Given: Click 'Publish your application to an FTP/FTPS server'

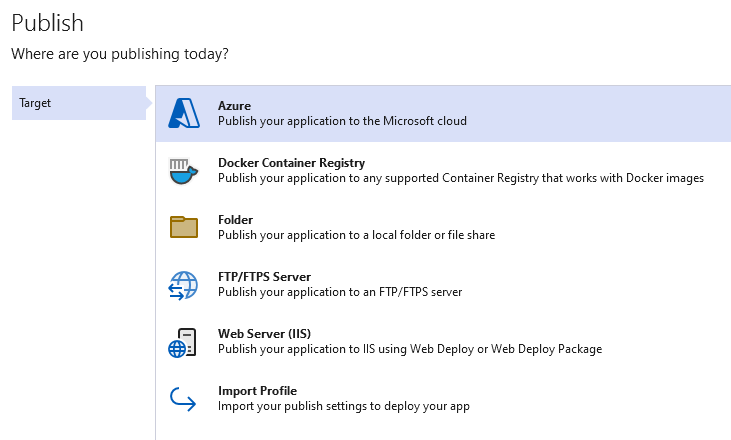Looking at the screenshot, I should 340,292.
